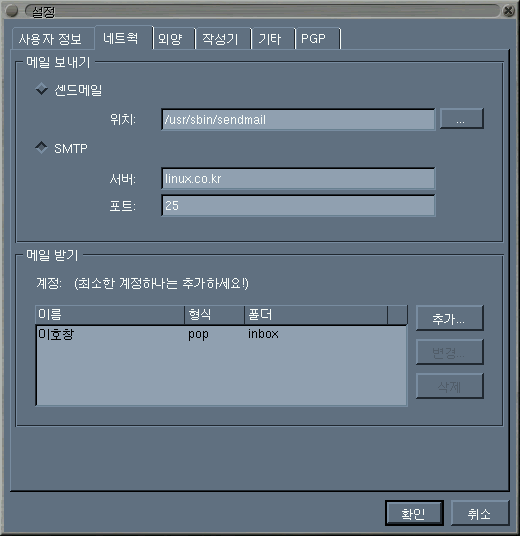This screenshot has height=536, width=520.
Task: Cancel the dialog with 취소
Action: pos(480,513)
